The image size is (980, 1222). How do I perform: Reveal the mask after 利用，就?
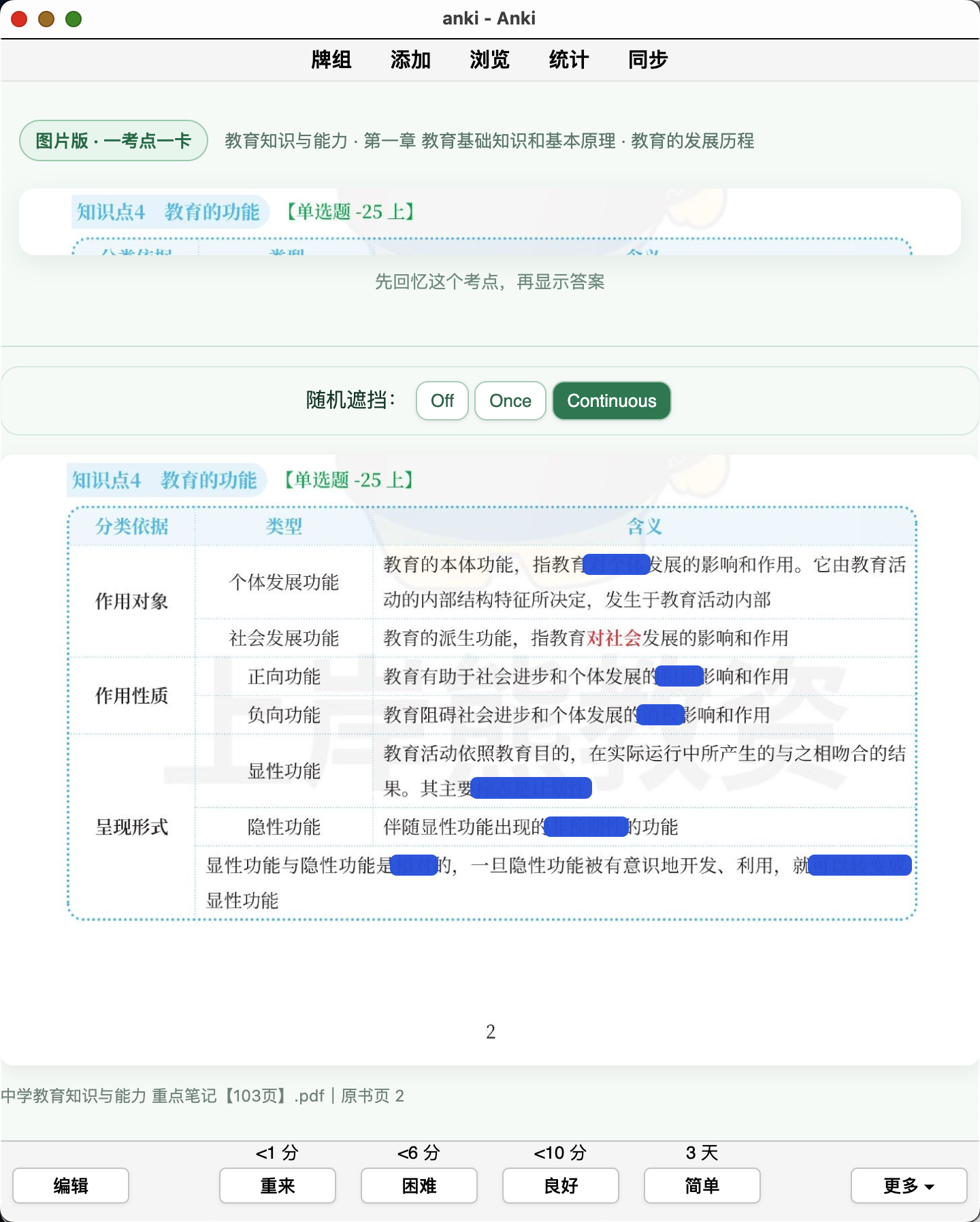coord(860,865)
